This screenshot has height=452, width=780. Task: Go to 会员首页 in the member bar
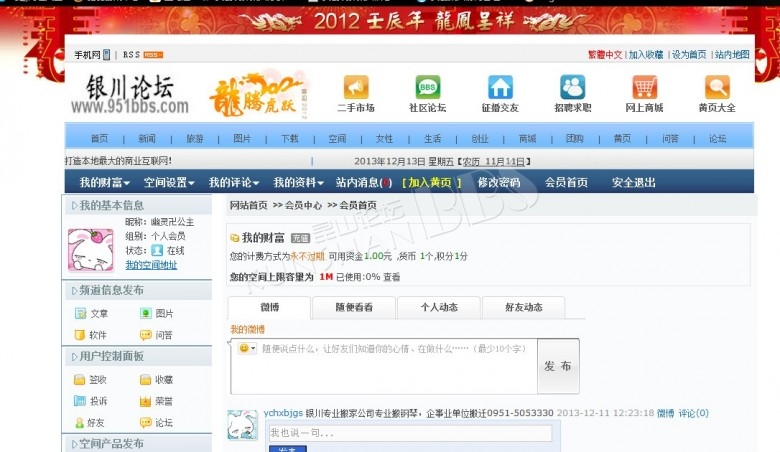pyautogui.click(x=566, y=182)
